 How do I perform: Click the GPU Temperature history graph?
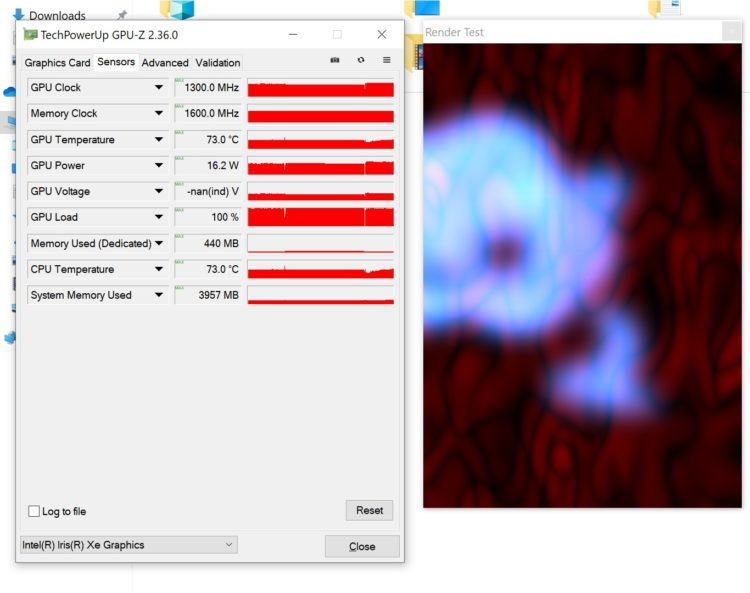coord(320,140)
